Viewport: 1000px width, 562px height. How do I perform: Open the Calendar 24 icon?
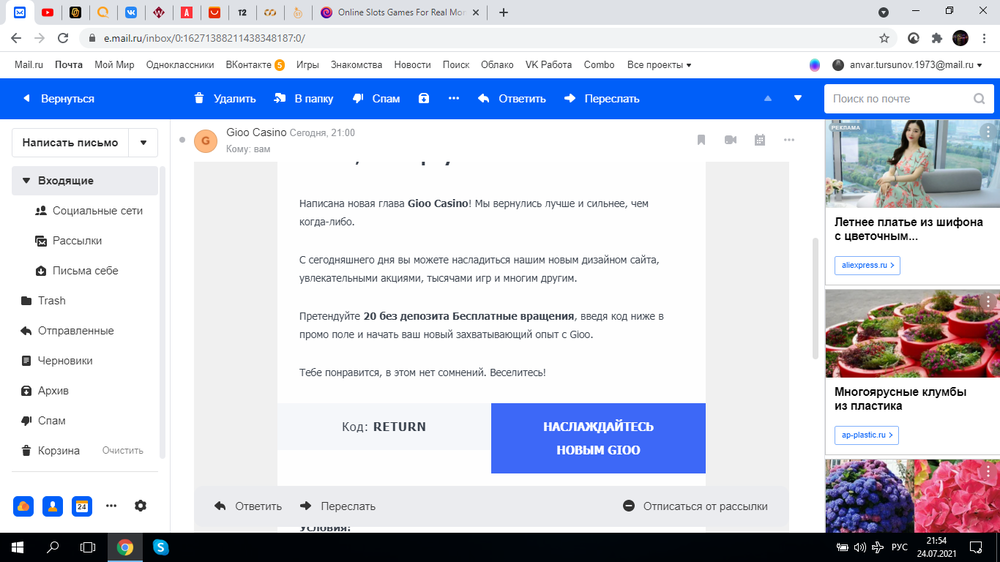(82, 506)
